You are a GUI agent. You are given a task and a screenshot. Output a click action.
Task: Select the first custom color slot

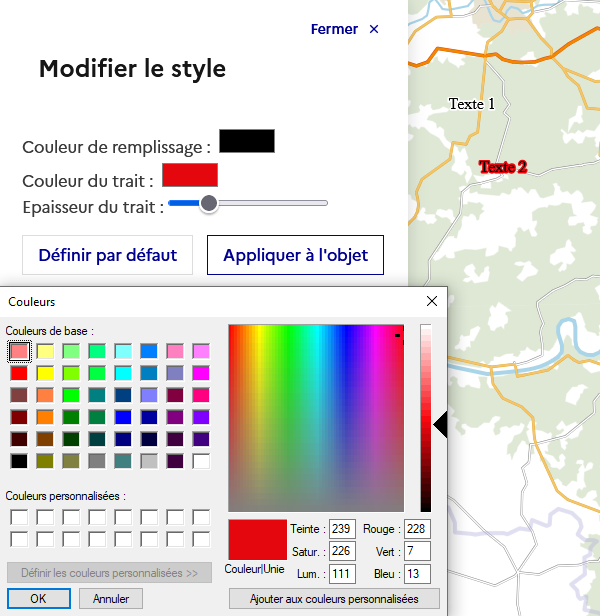(x=19, y=517)
